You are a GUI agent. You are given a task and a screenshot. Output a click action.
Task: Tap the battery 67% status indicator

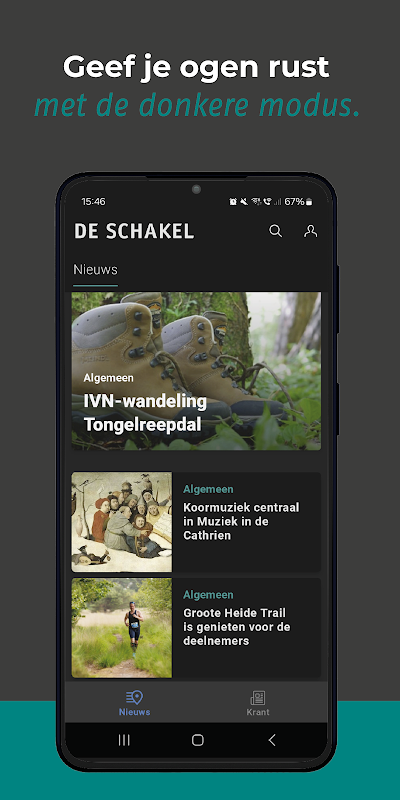click(x=298, y=202)
